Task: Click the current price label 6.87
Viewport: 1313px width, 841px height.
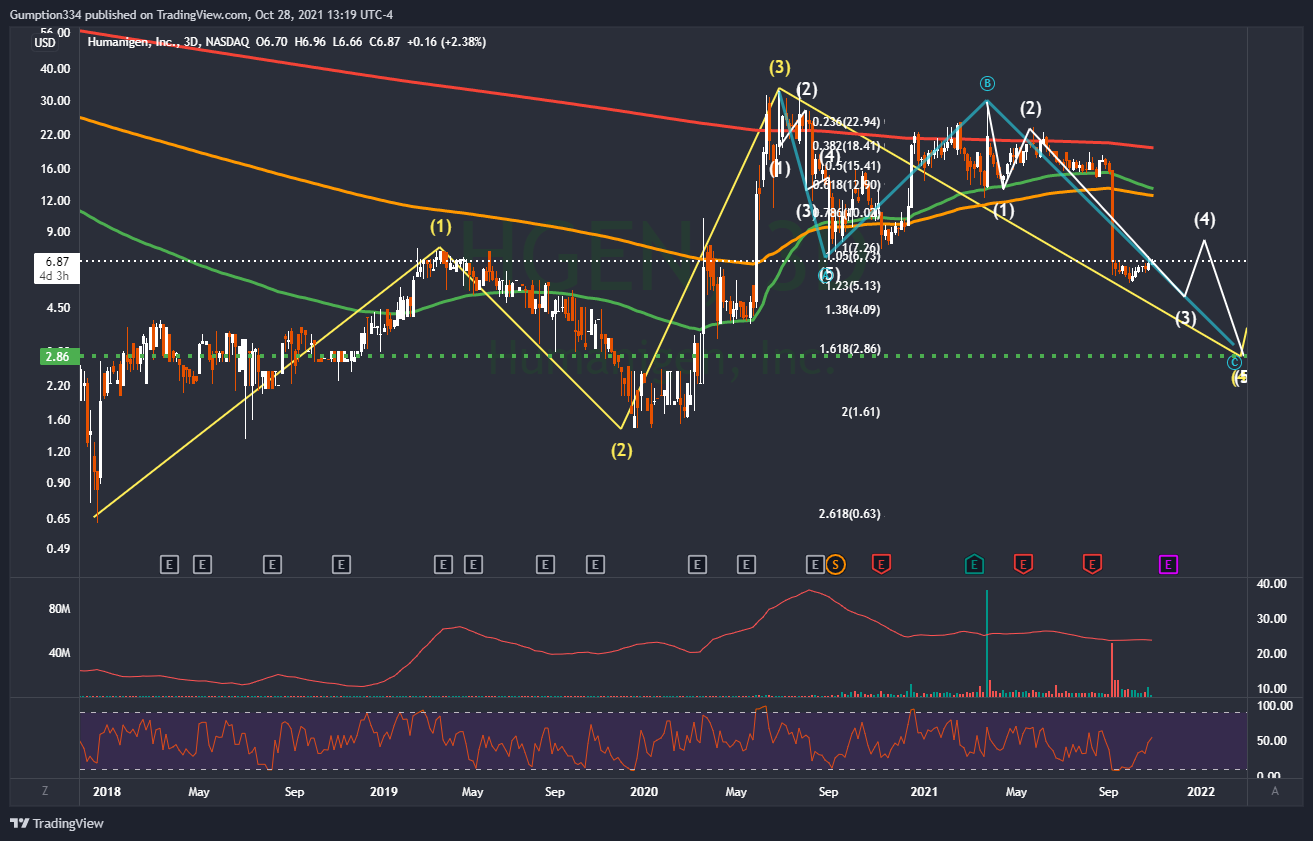Action: (x=56, y=260)
